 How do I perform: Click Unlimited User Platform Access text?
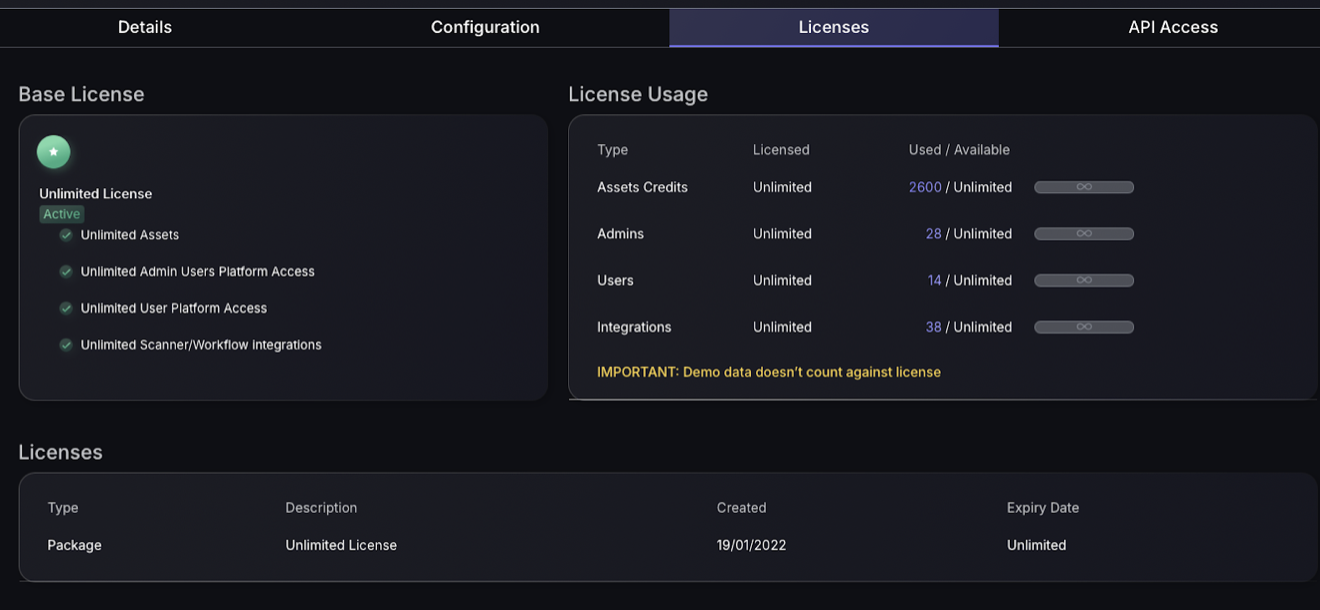pos(174,308)
